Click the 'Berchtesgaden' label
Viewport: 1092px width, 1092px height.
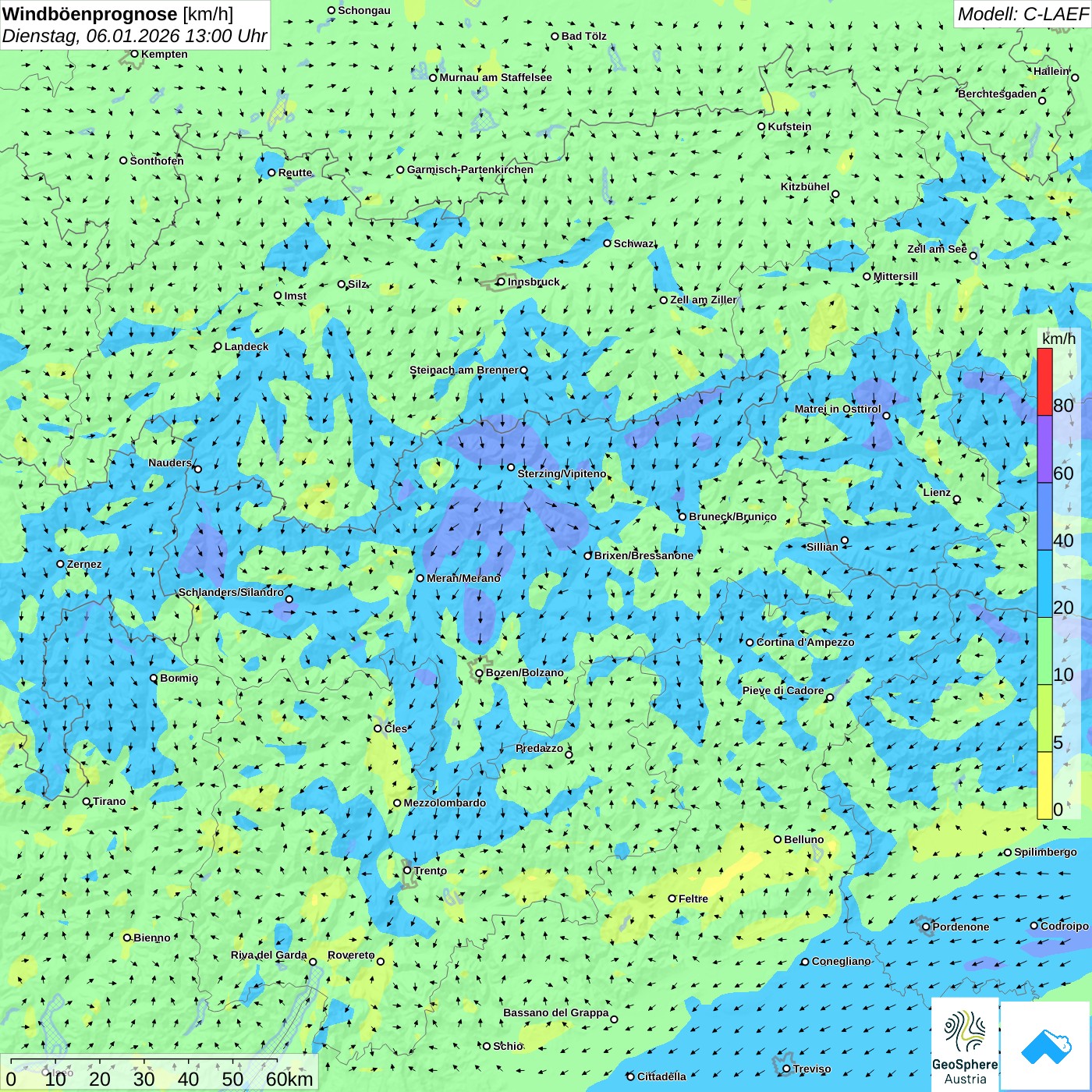(998, 94)
